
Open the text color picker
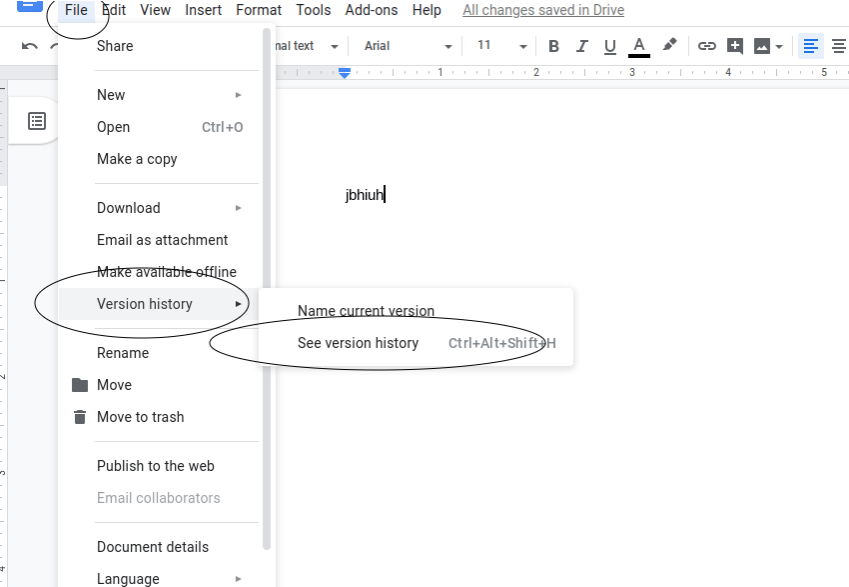(x=639, y=46)
